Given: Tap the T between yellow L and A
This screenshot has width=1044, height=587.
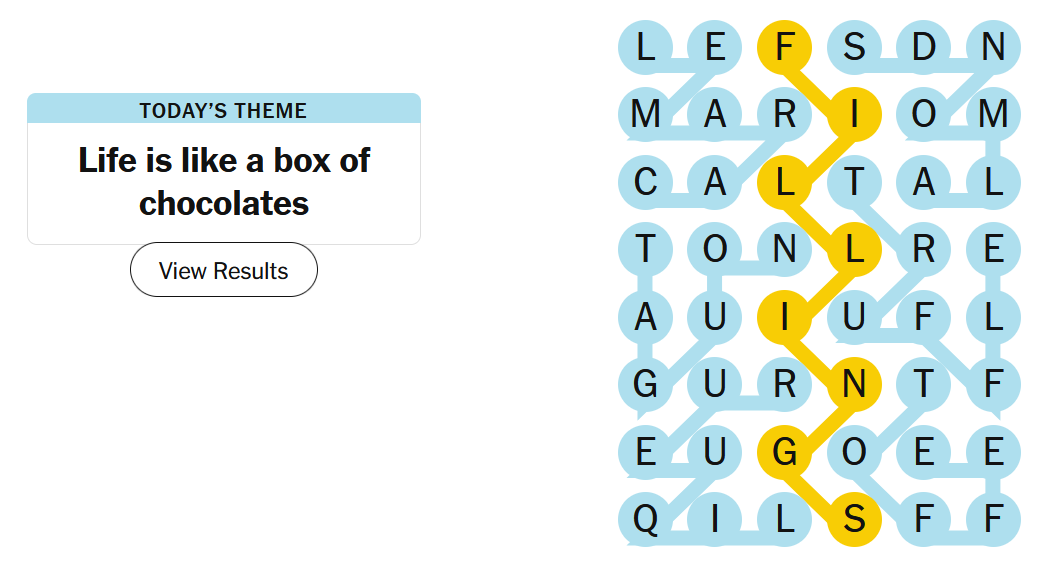Looking at the screenshot, I should click(x=854, y=182).
